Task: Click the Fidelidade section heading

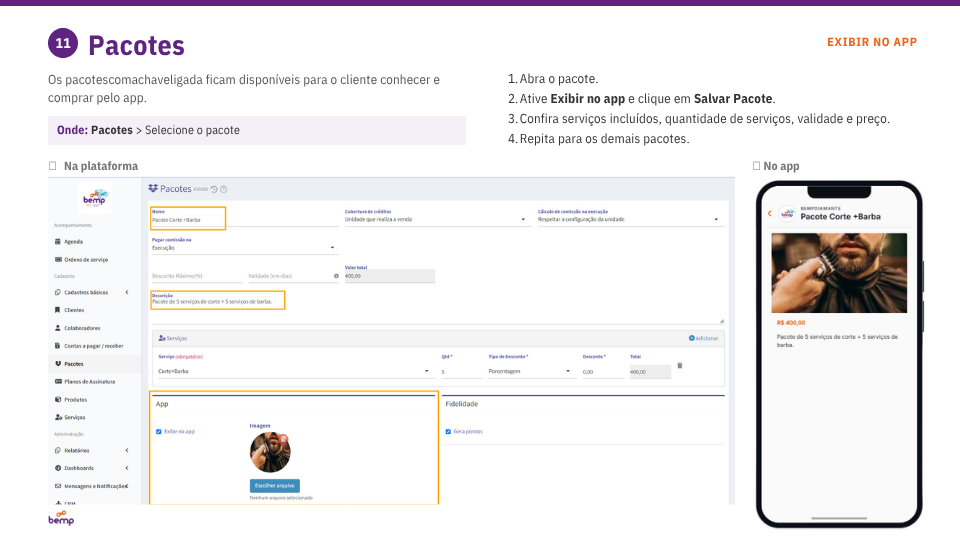Action: pos(462,404)
